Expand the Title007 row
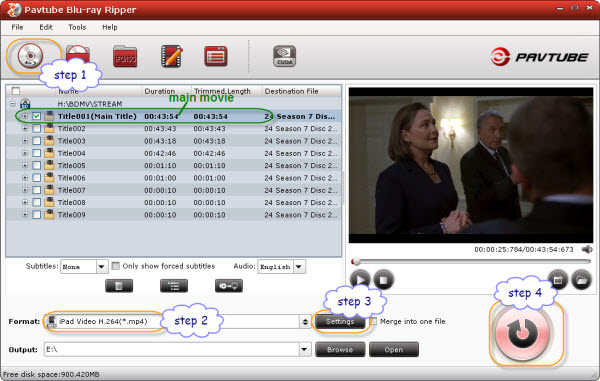The height and width of the screenshot is (381, 600). click(x=25, y=190)
